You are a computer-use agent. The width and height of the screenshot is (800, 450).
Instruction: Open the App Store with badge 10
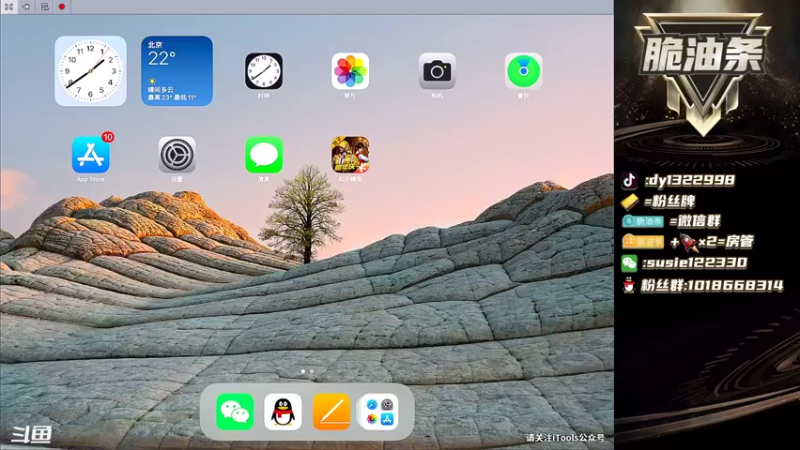91,155
